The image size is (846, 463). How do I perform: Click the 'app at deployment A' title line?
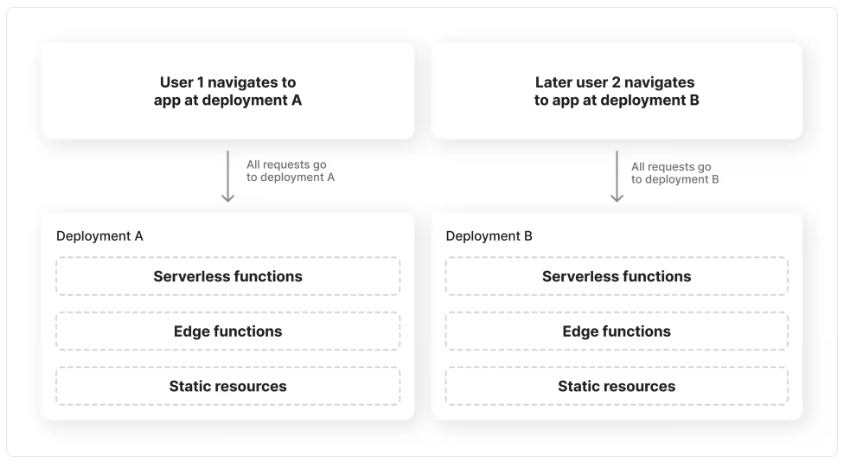point(228,100)
